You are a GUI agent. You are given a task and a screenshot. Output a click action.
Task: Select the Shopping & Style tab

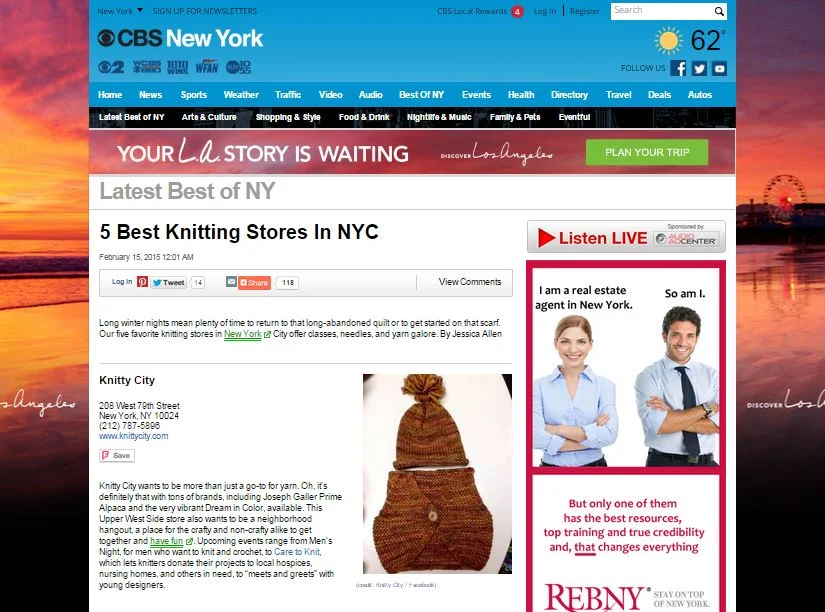[288, 117]
